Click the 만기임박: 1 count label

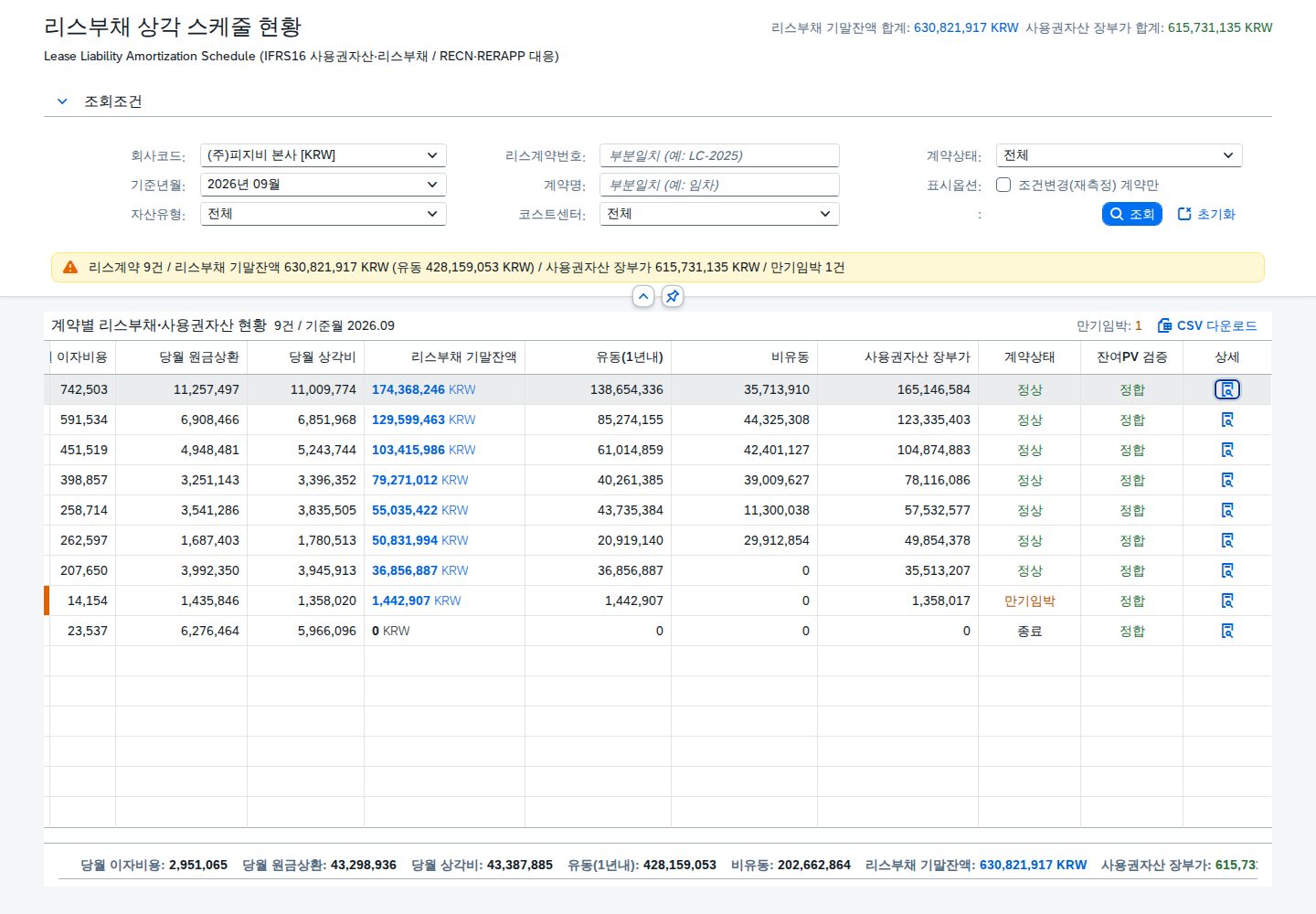tap(1109, 325)
